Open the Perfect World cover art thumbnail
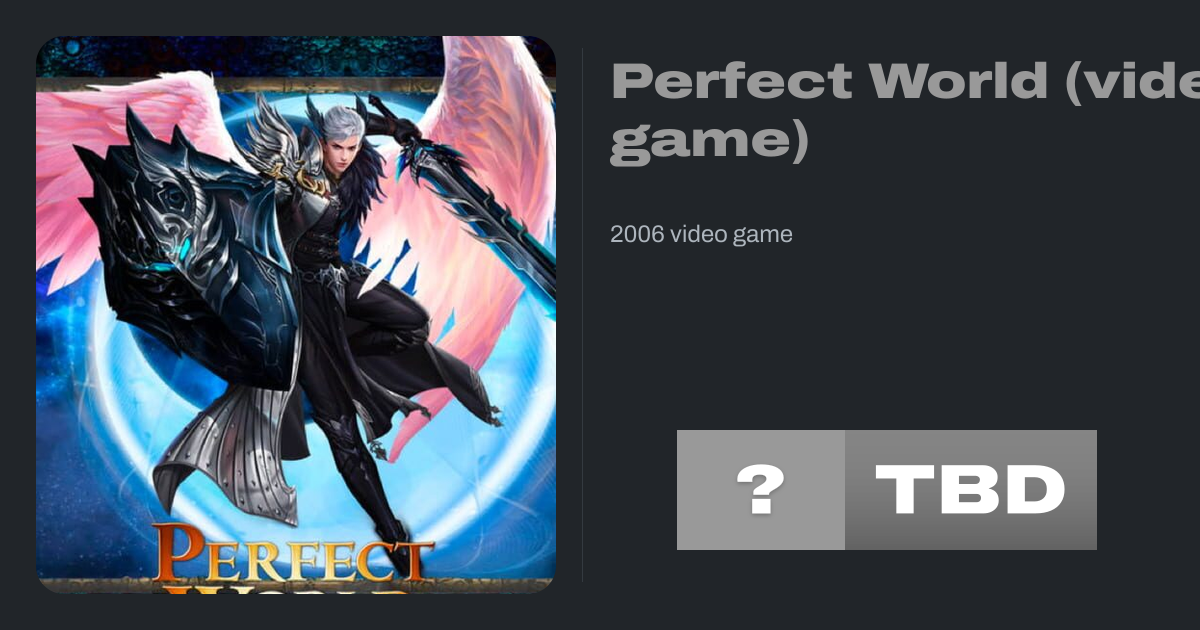 pyautogui.click(x=296, y=314)
